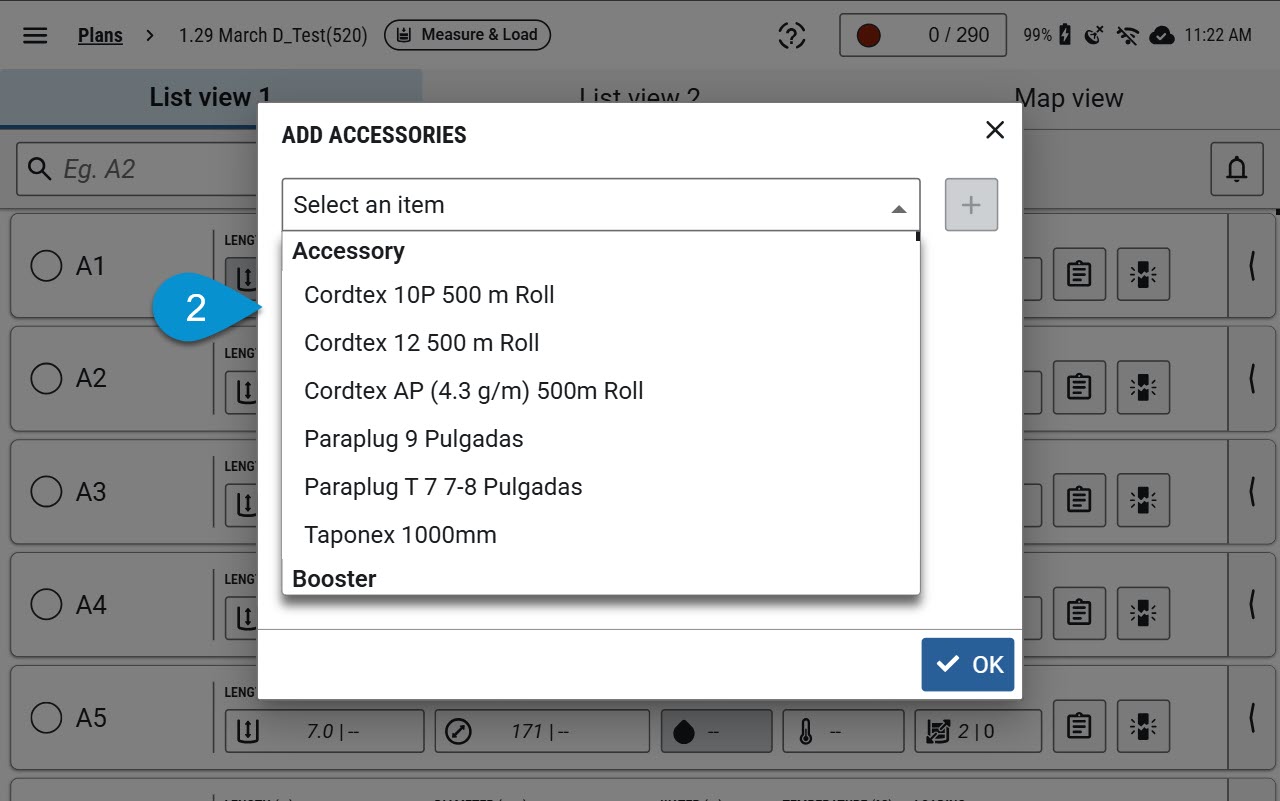Click the plan name 1.29 March D_Test(520)
1280x801 pixels.
273,35
